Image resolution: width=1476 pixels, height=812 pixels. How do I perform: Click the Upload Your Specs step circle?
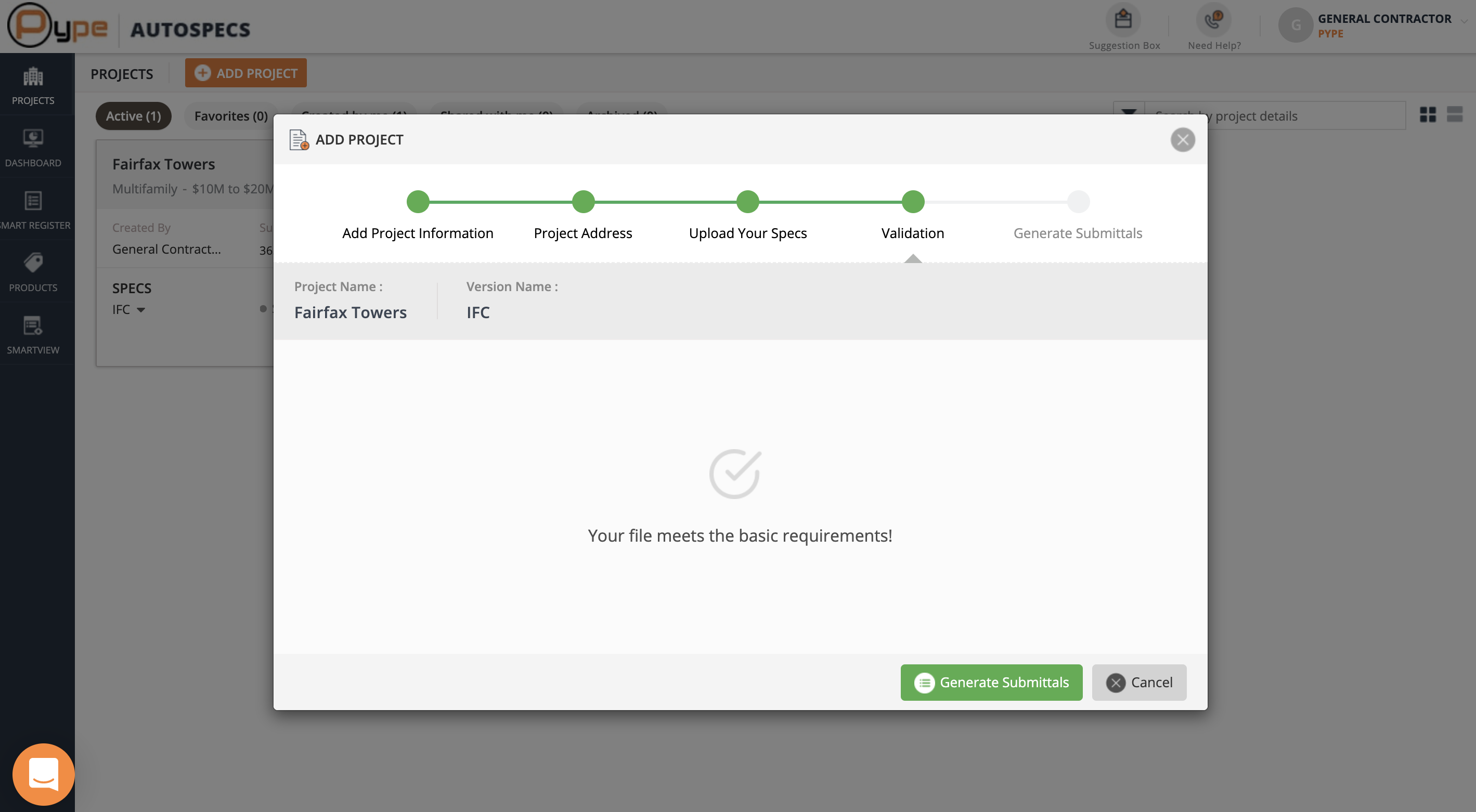[747, 202]
